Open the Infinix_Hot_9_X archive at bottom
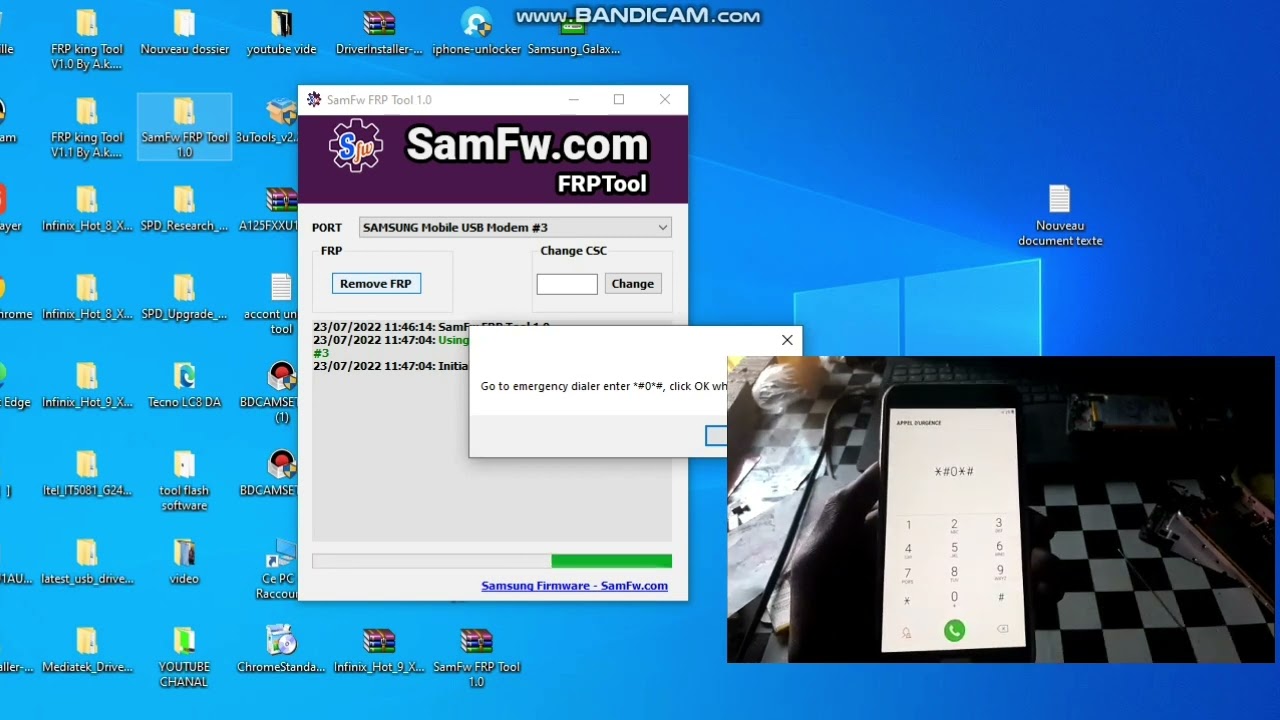 379,649
